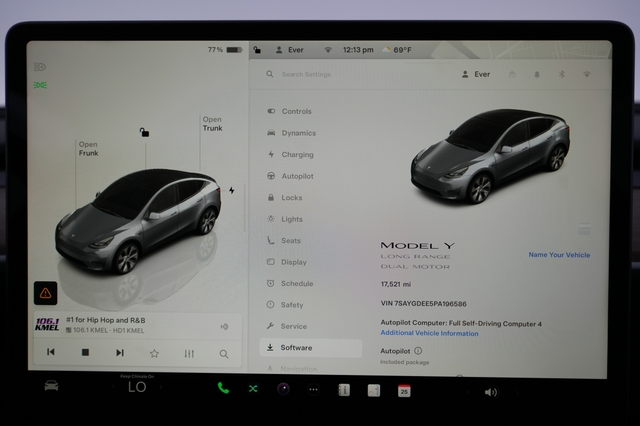The height and width of the screenshot is (426, 640).
Task: Tap the LO climate temperature setting
Action: [137, 387]
